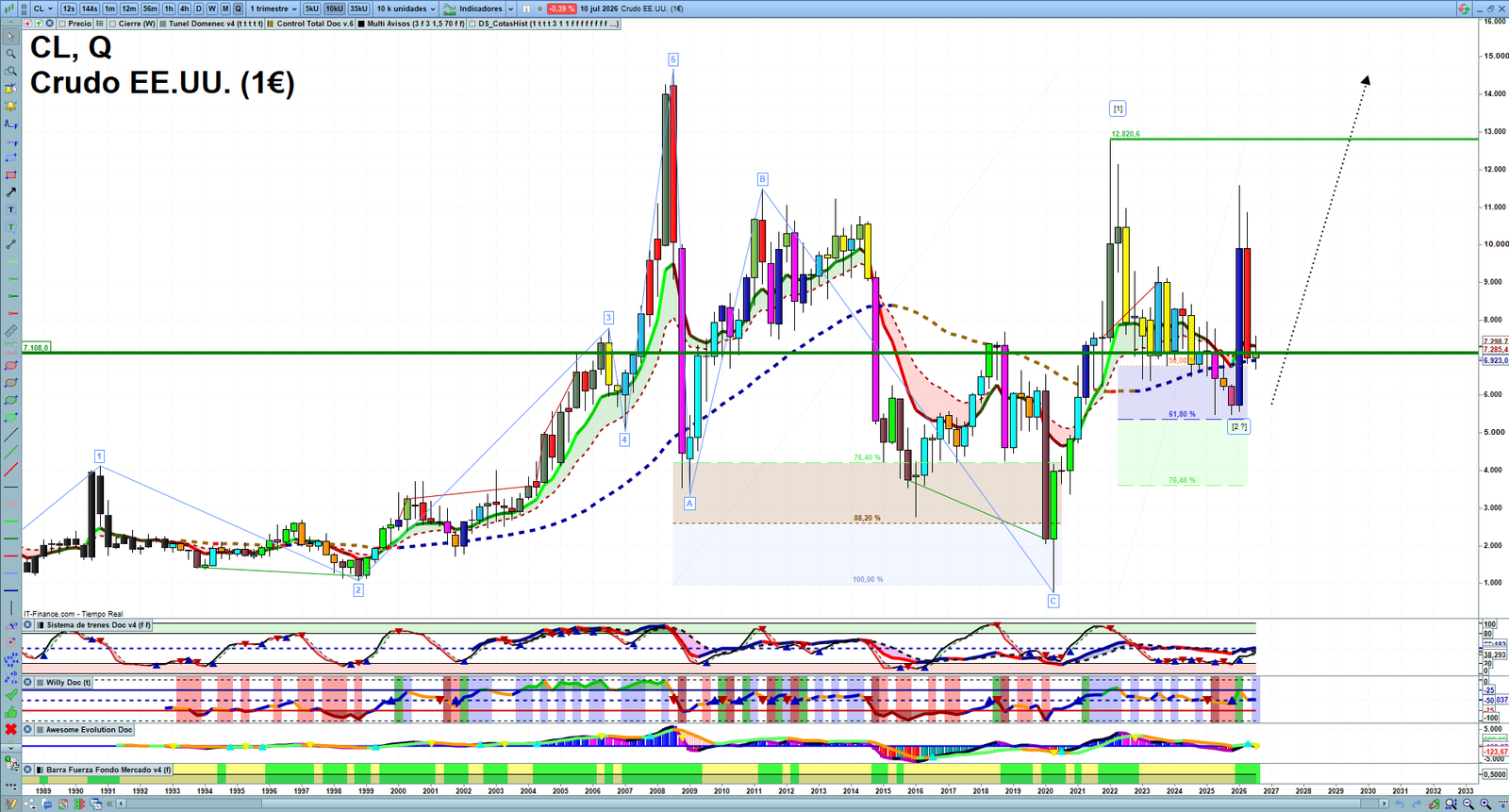
Task: Select the ruler measuring tool
Action: click(x=10, y=331)
